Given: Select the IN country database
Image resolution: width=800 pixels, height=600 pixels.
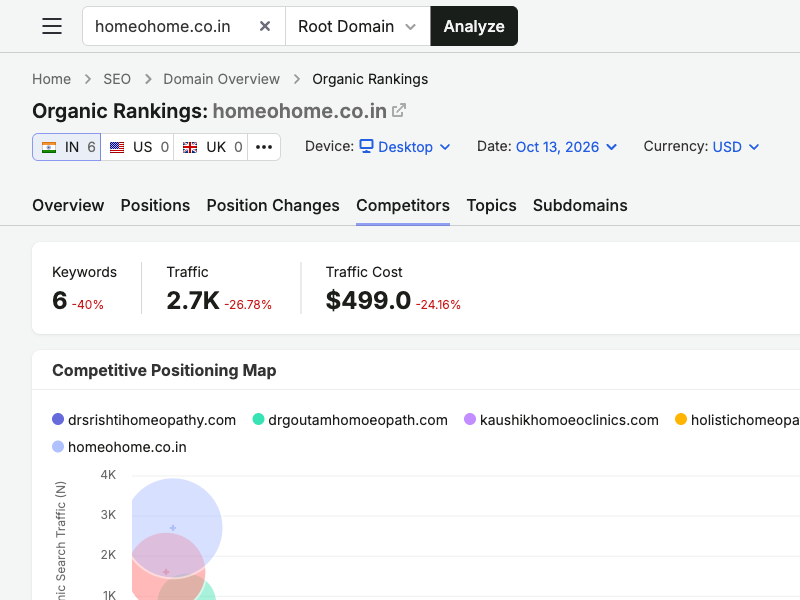Looking at the screenshot, I should point(67,147).
